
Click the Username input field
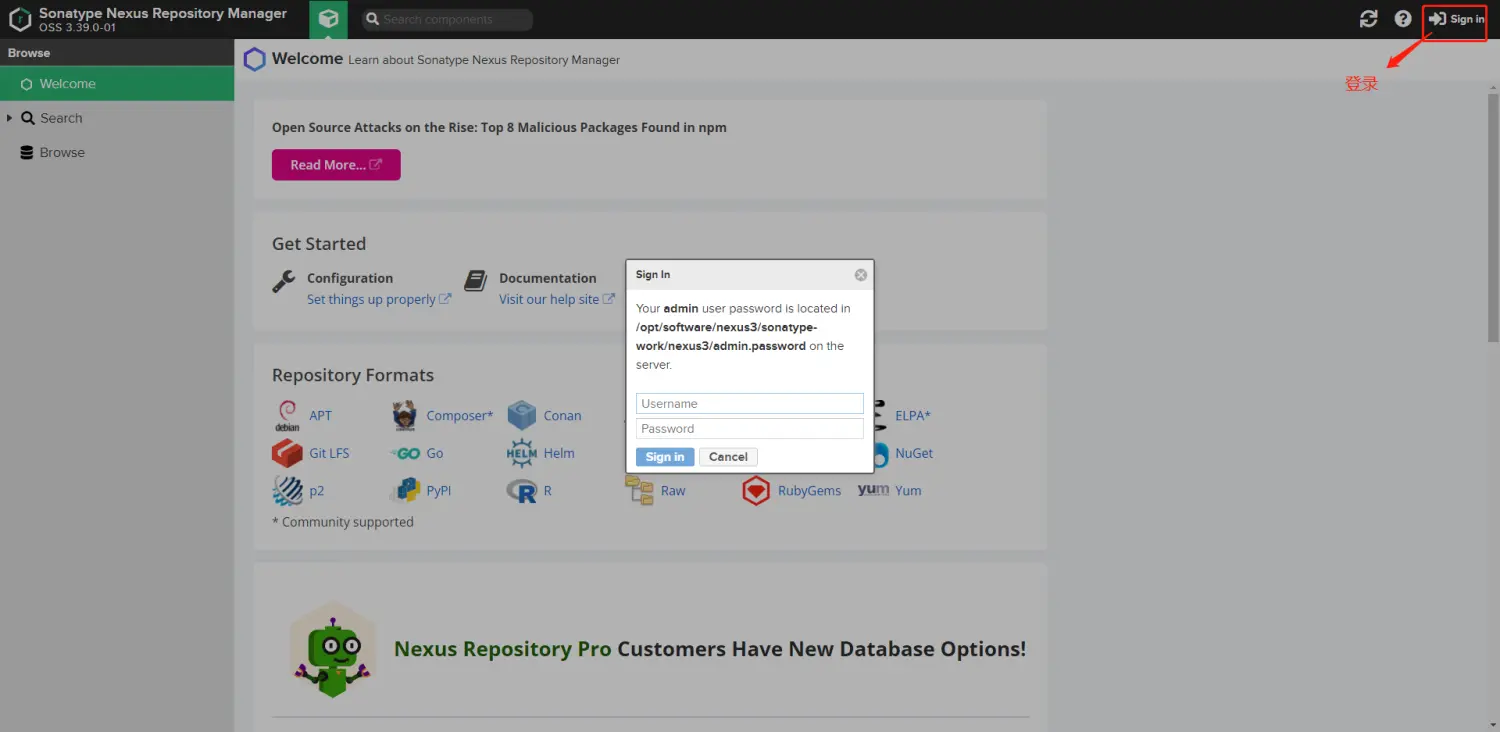(749, 403)
